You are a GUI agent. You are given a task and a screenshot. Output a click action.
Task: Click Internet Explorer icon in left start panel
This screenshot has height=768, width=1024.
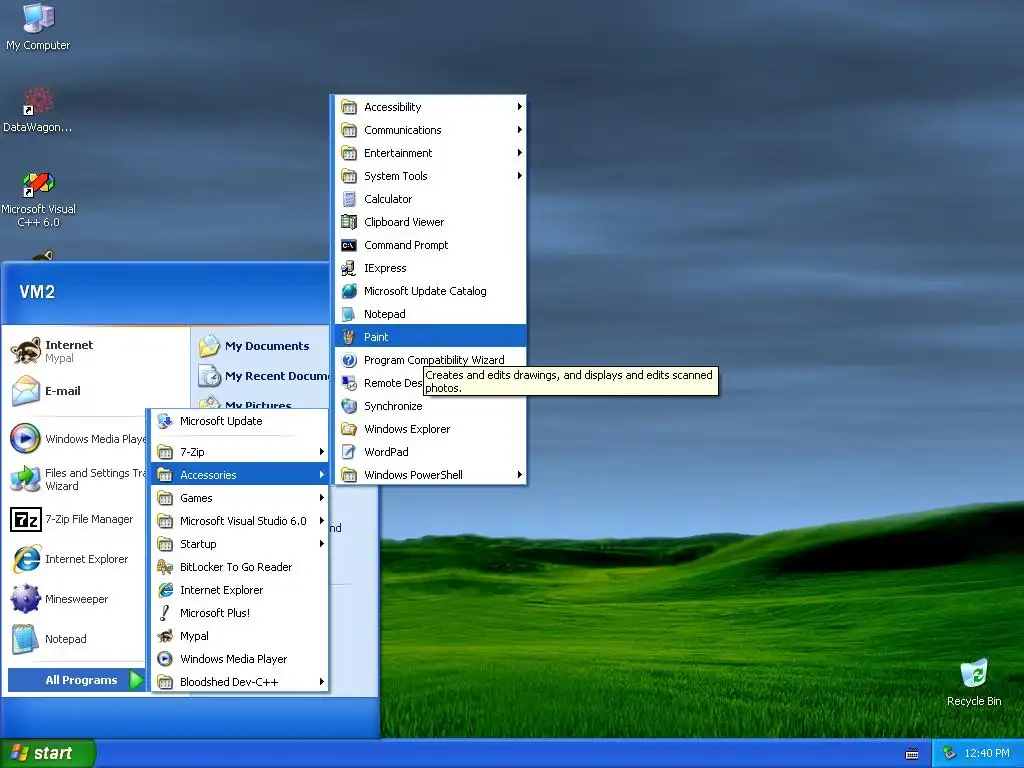click(25, 559)
